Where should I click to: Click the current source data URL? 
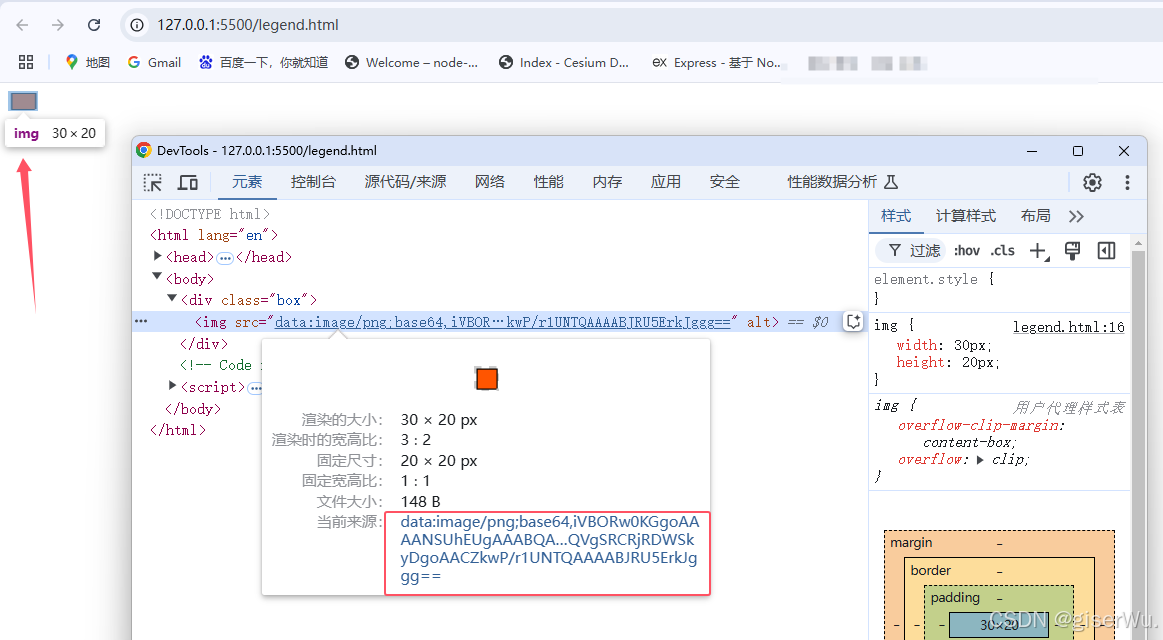550,550
